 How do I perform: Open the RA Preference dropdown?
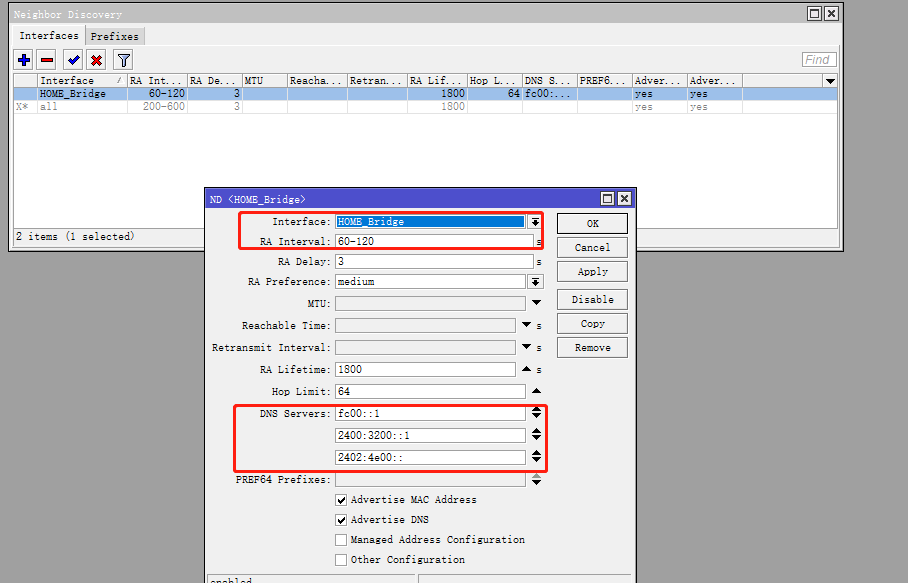pyautogui.click(x=535, y=282)
